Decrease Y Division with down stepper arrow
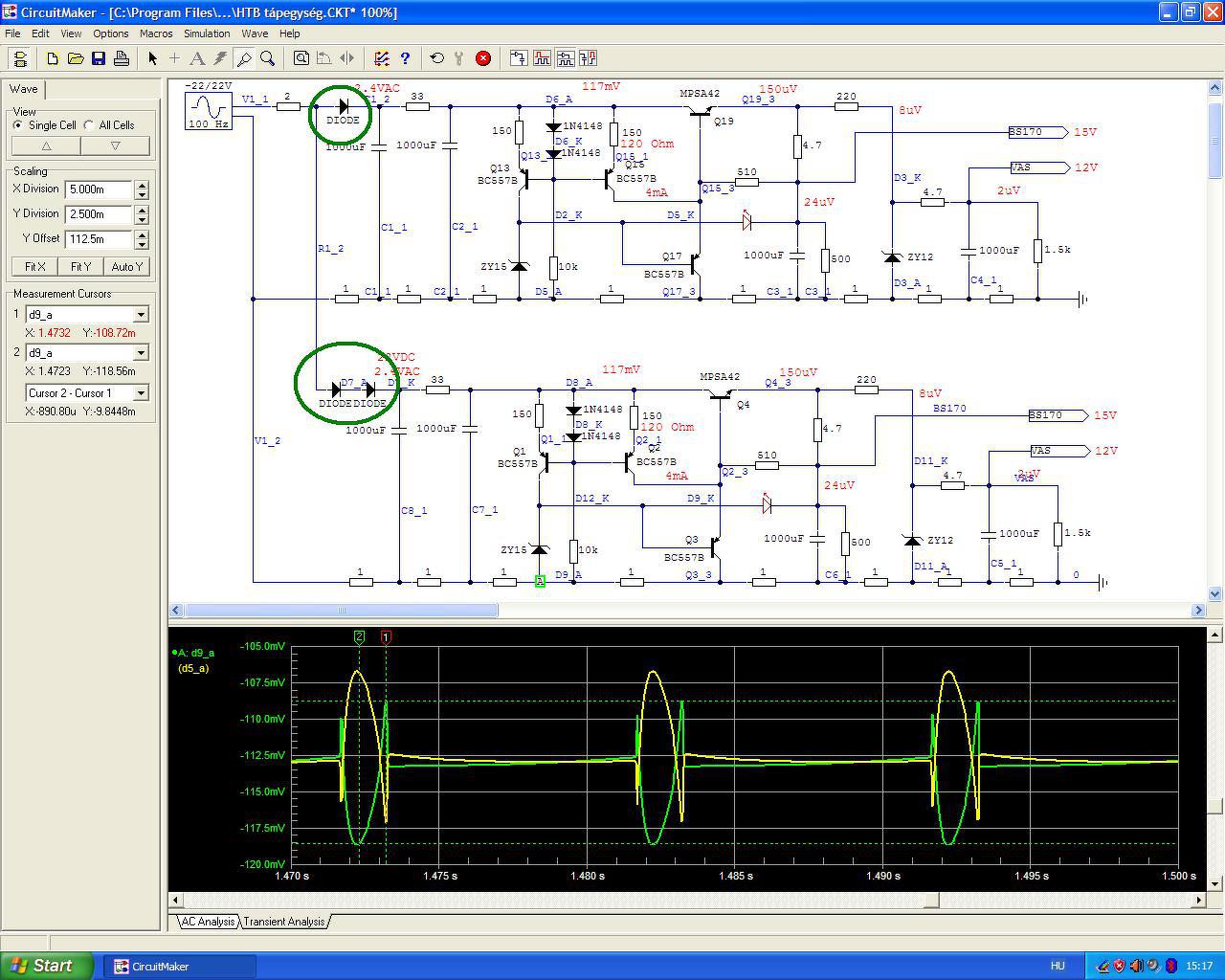The height and width of the screenshot is (980, 1225). click(142, 219)
